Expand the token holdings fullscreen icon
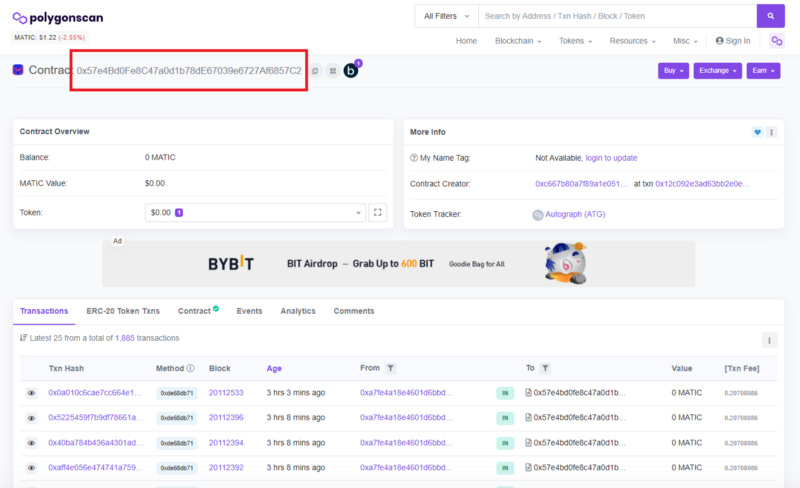Screen dimensions: 800x488 click(x=378, y=212)
